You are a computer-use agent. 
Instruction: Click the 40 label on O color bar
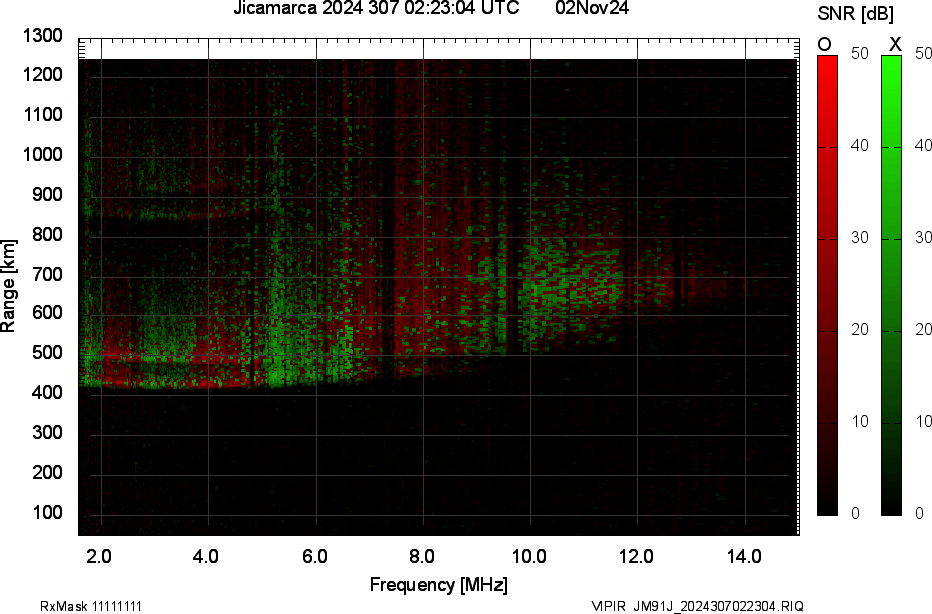pos(859,146)
